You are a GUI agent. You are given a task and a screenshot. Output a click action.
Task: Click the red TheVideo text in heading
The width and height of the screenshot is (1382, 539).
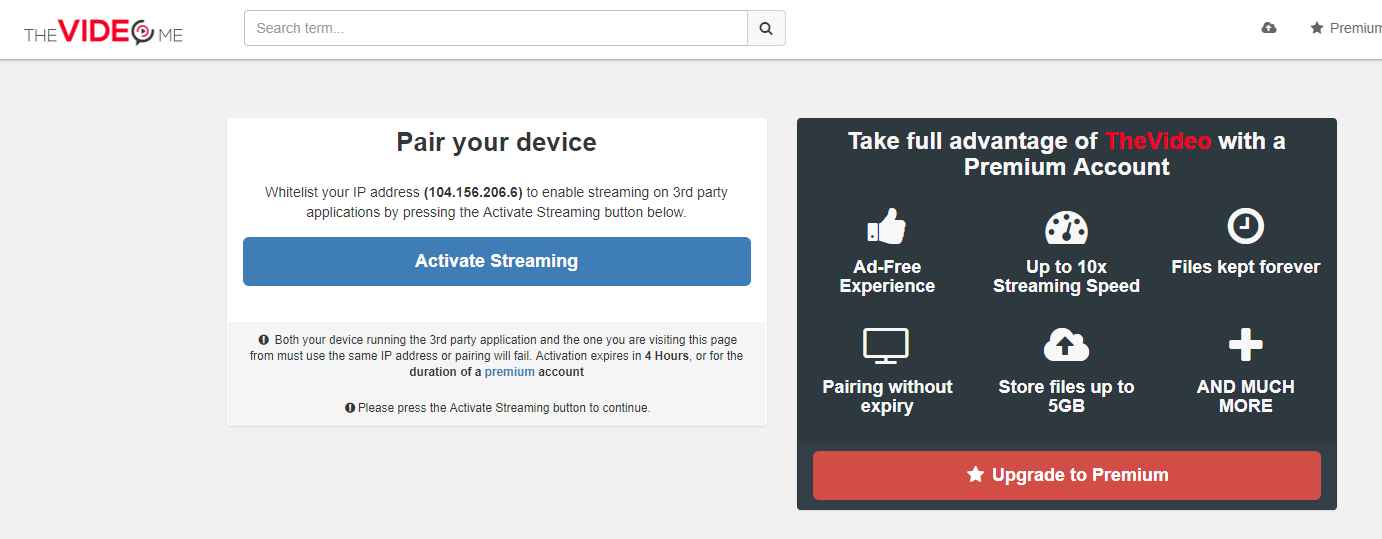point(1158,141)
